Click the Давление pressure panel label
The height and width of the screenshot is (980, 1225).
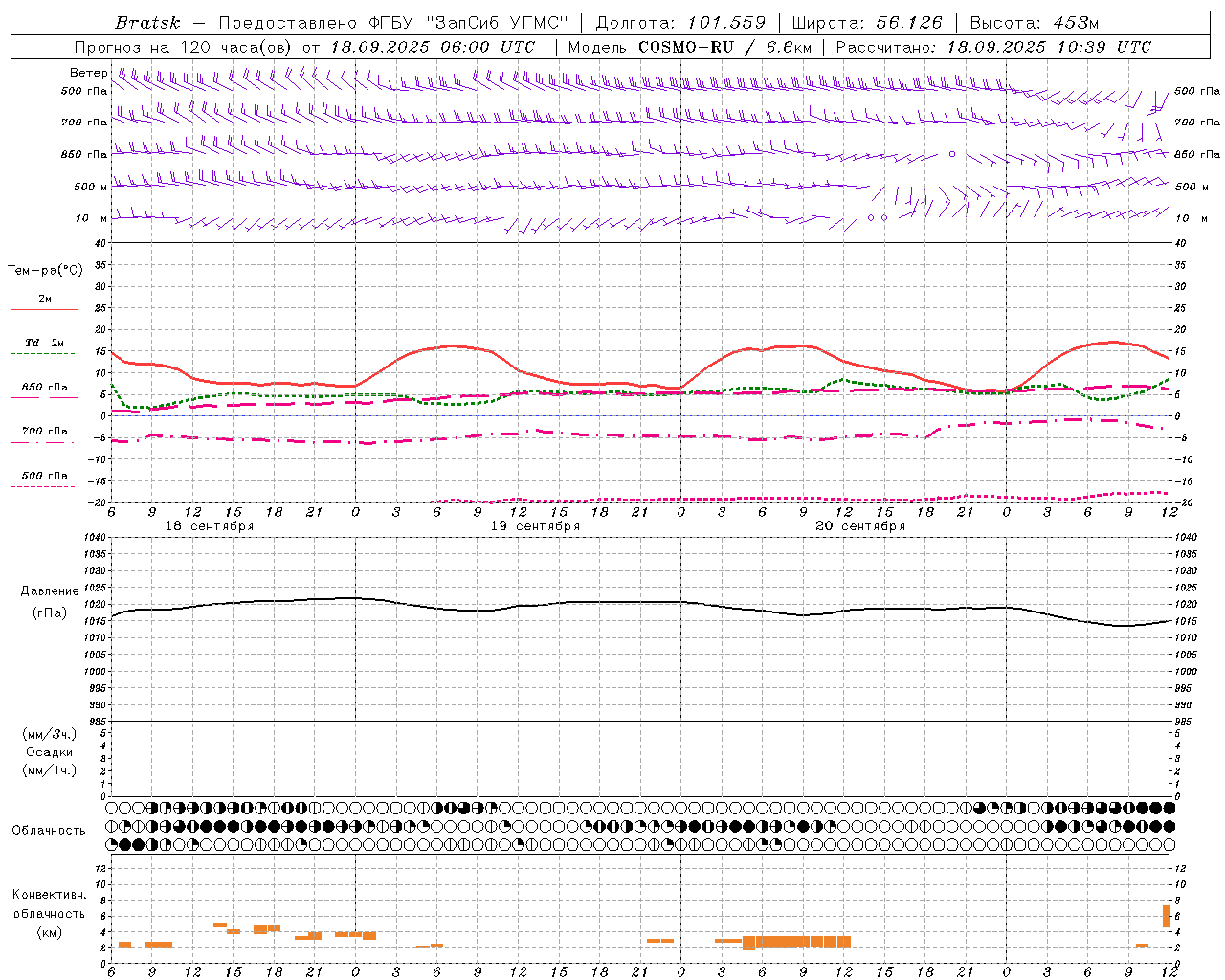(x=50, y=591)
